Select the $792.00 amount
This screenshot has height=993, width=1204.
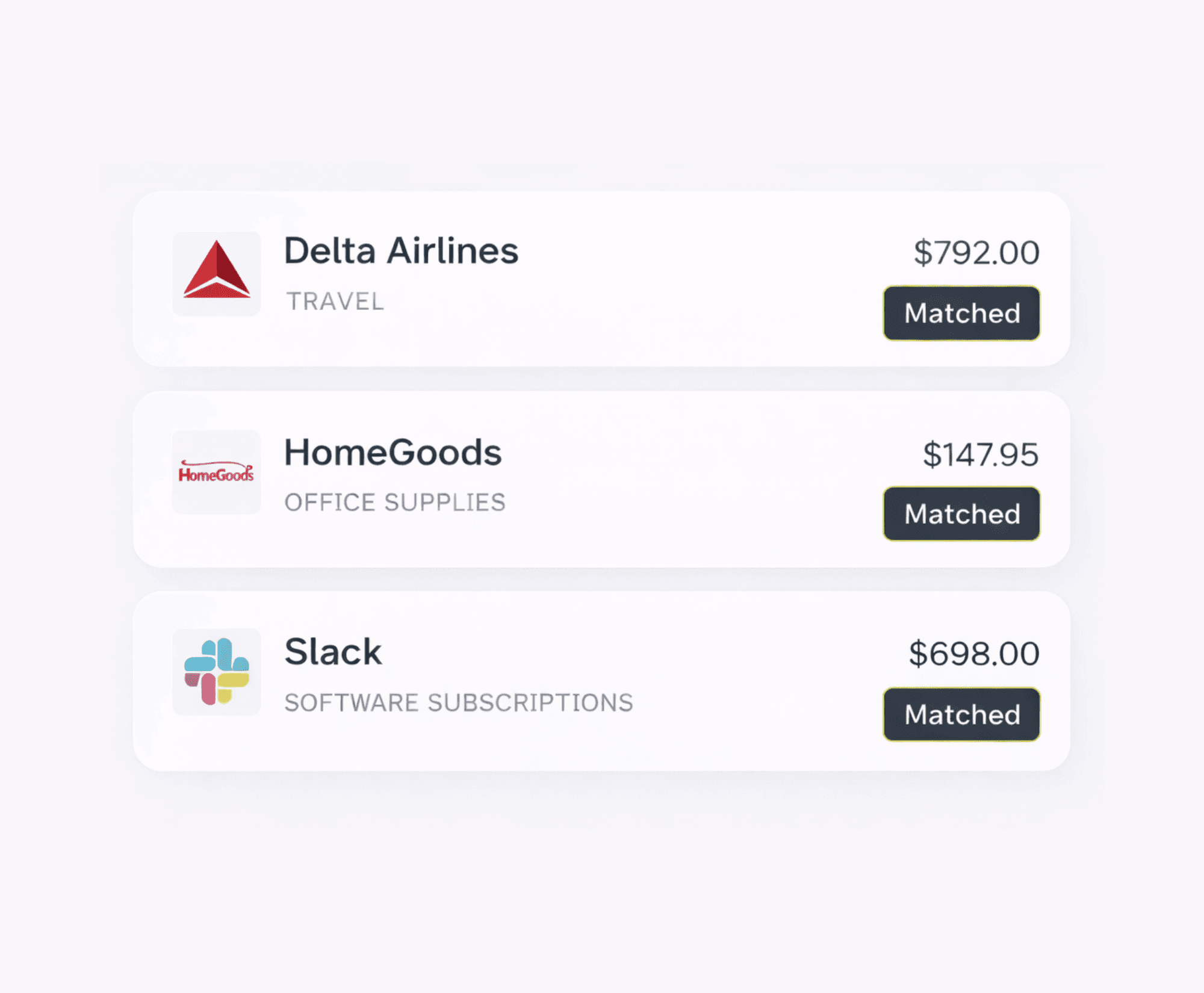(x=975, y=253)
